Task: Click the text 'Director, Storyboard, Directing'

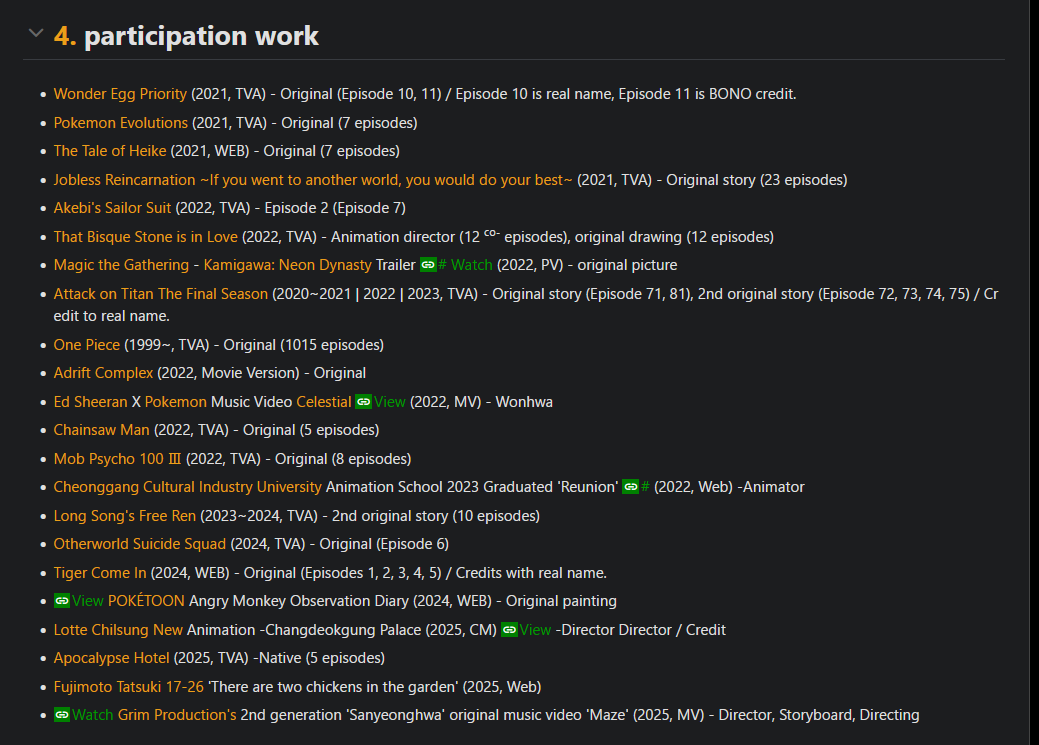Action: (819, 715)
